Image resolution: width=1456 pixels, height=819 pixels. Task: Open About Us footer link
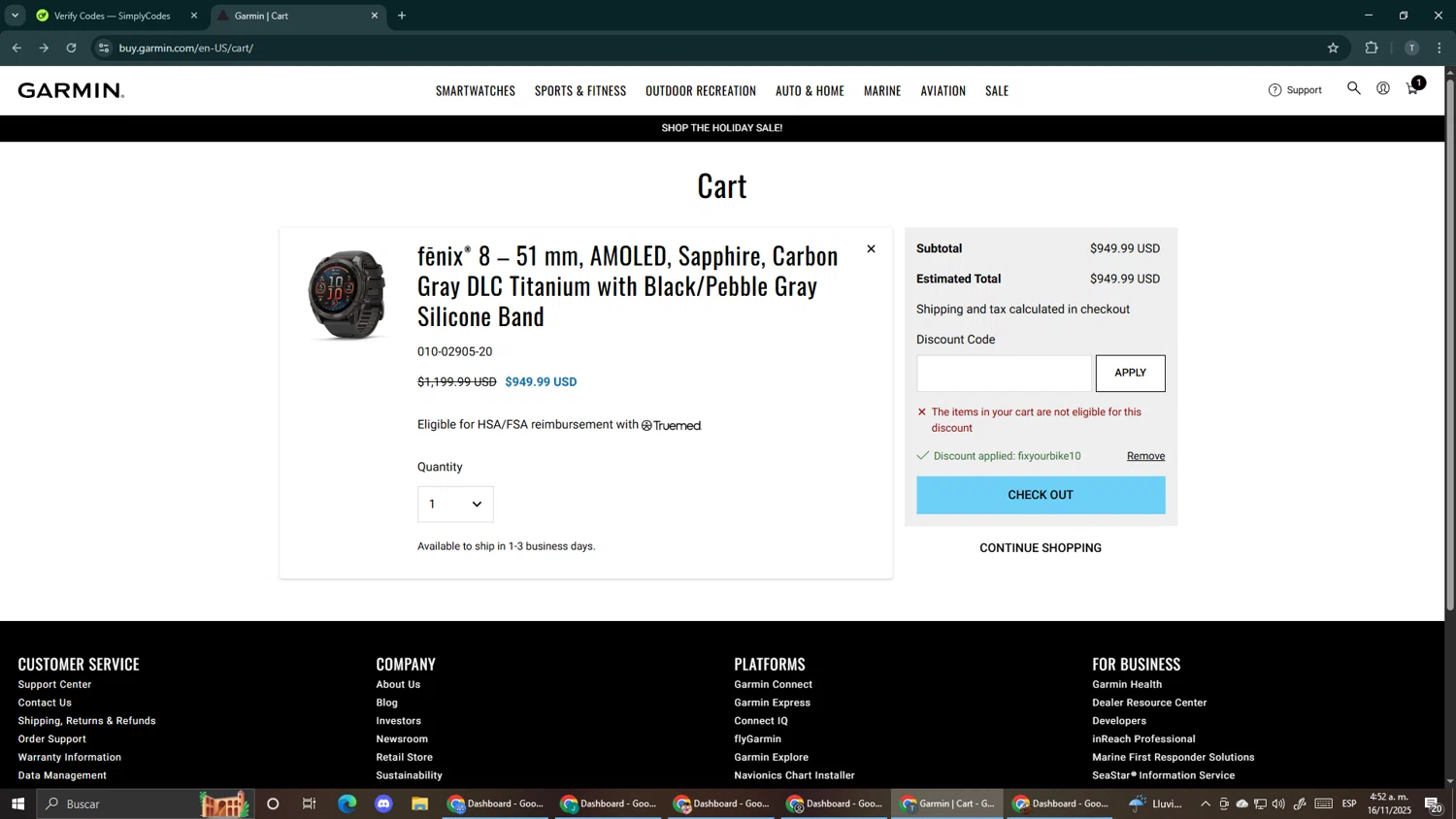398,684
